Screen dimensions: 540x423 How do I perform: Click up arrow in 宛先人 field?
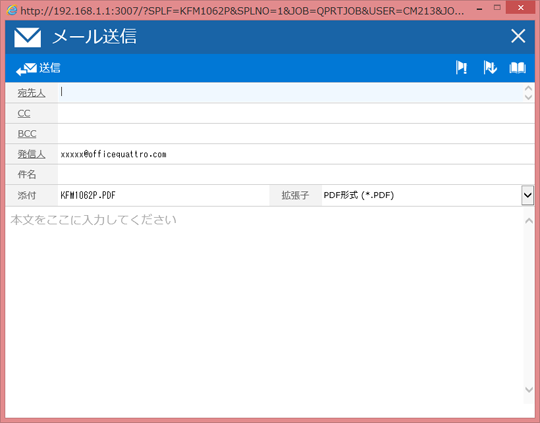point(528,88)
